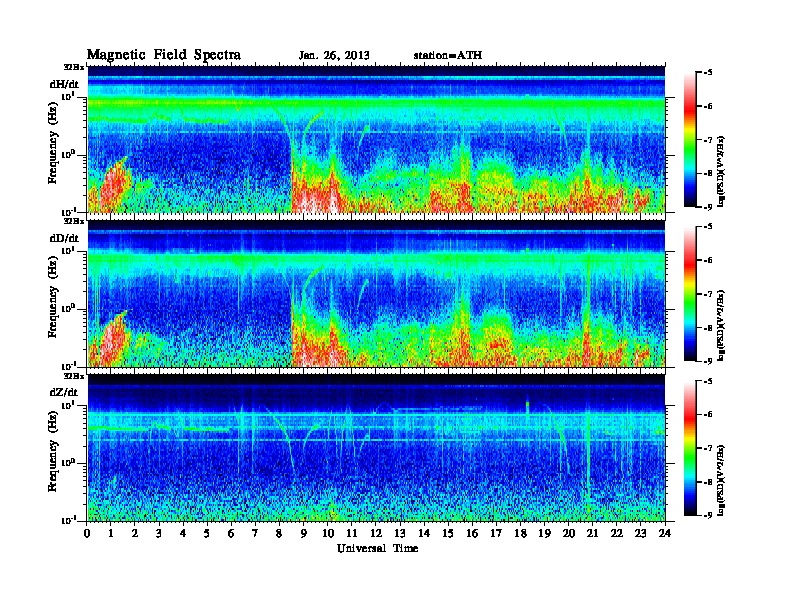Viewport: 792px width, 612px height.
Task: Click the 'Universal Time' axis label
Action: click(x=377, y=548)
